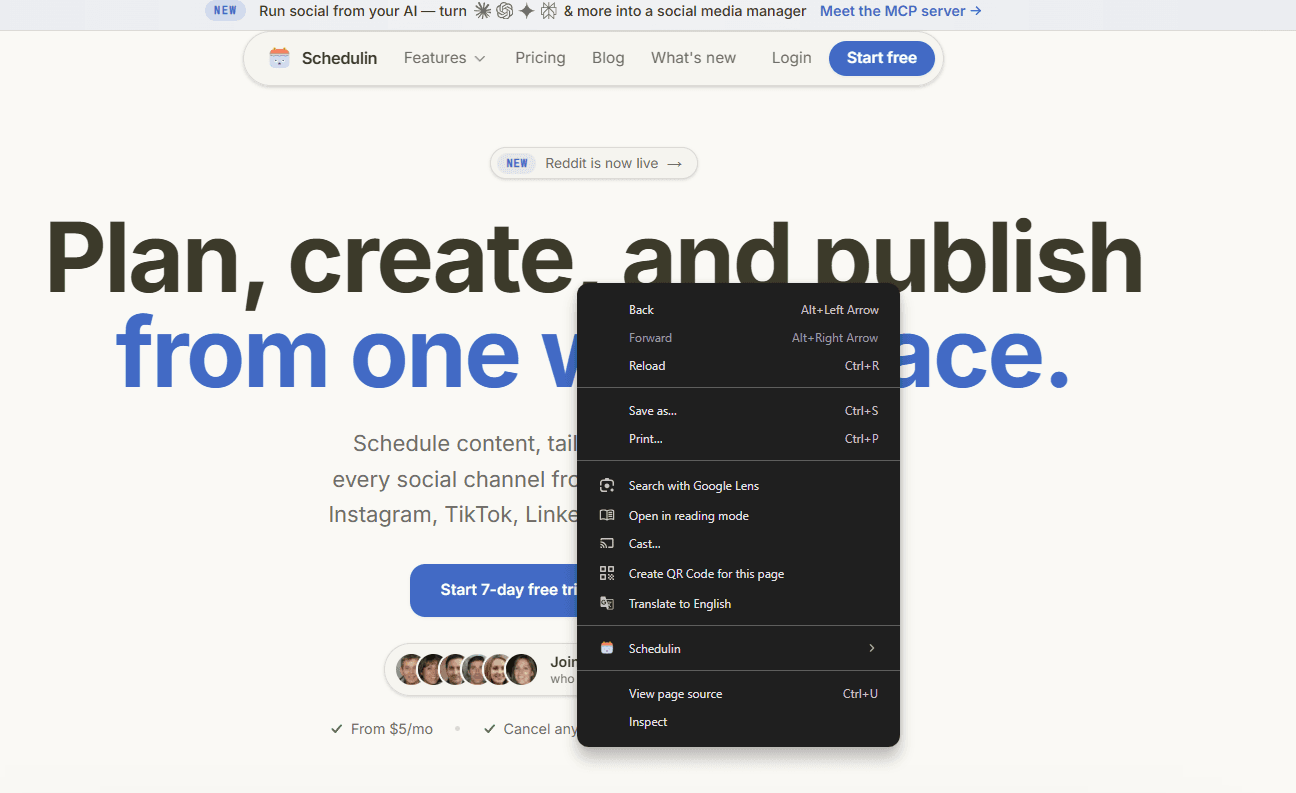Viewport: 1296px width, 793px height.
Task: Click the arrow in Reddit is now live pill
Action: click(675, 164)
